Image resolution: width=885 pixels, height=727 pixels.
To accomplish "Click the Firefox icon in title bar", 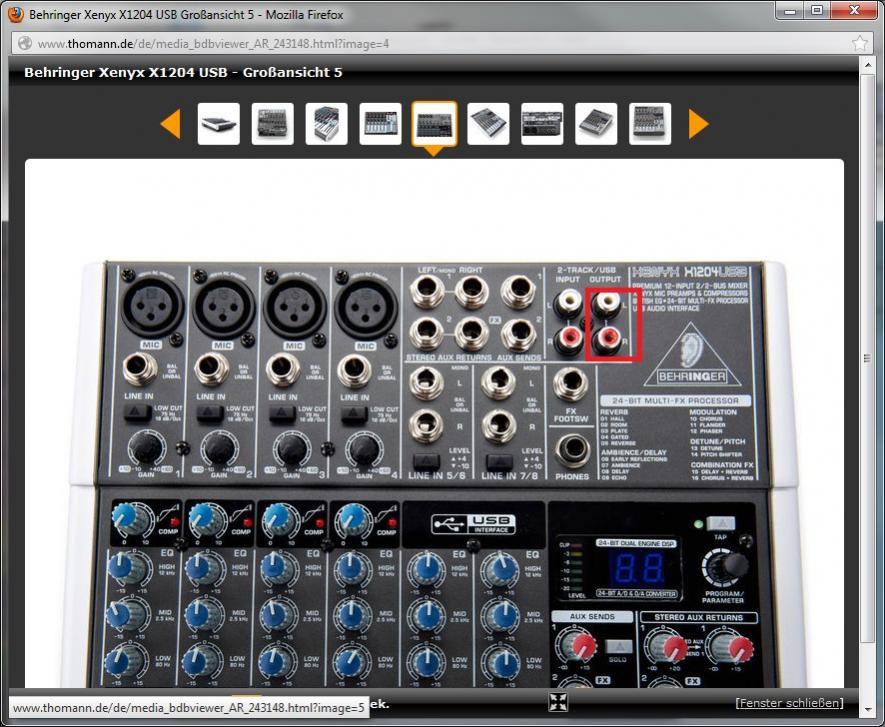I will pos(15,15).
